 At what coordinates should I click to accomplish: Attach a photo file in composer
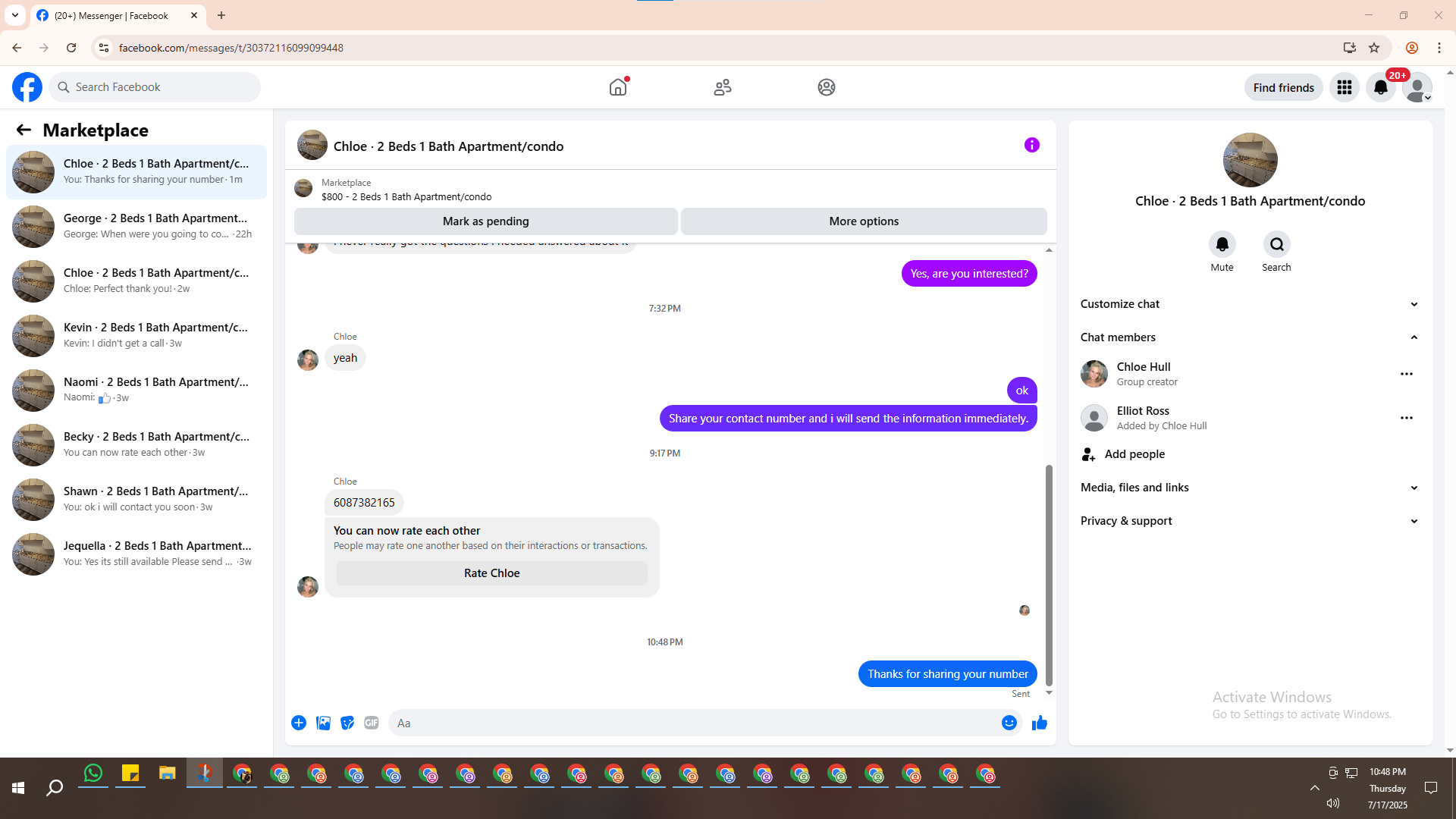(x=323, y=723)
